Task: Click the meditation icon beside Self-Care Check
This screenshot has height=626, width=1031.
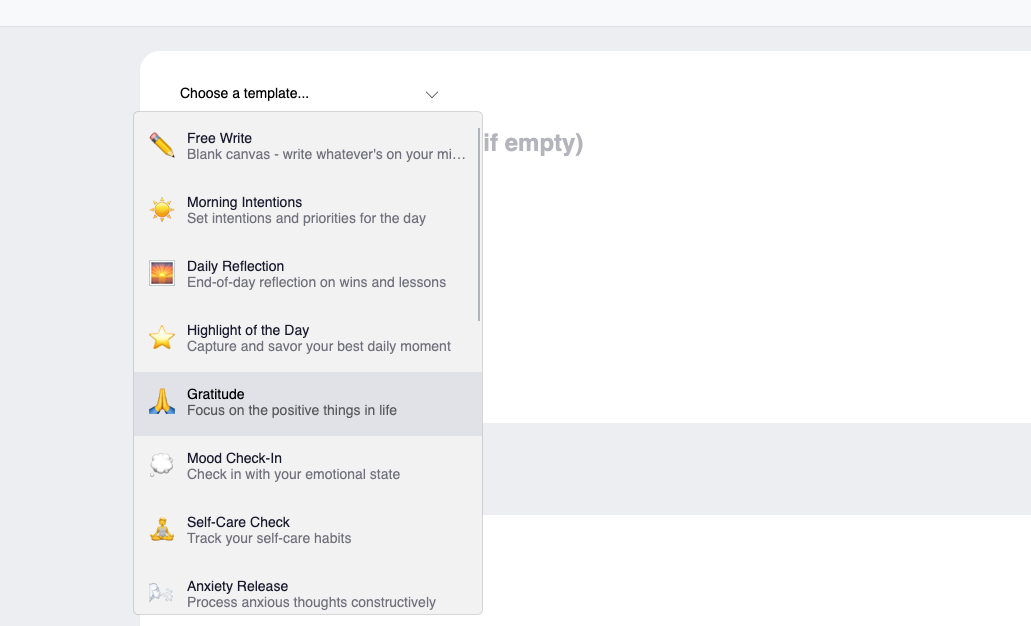Action: [161, 529]
